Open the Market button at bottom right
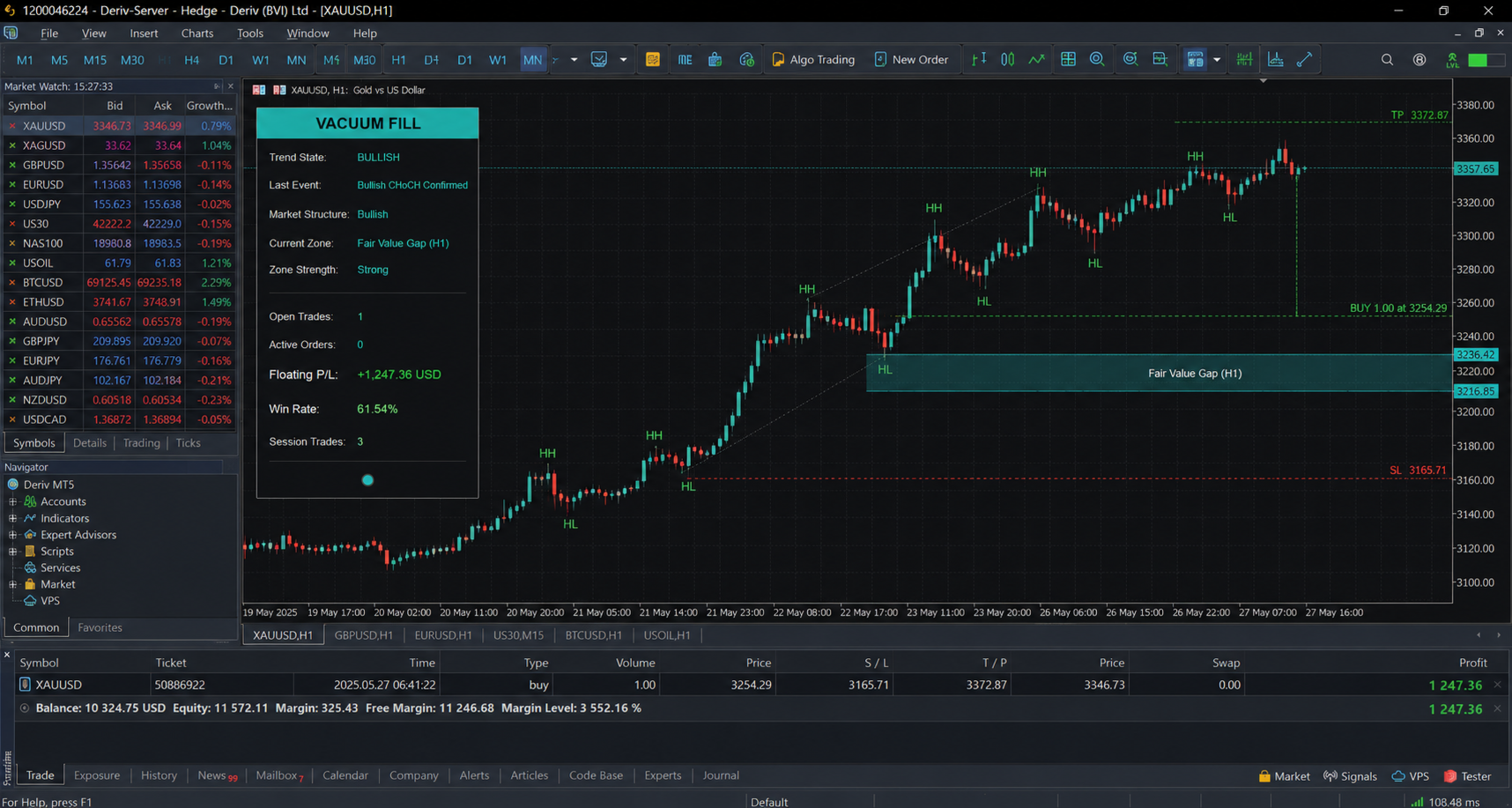The height and width of the screenshot is (808, 1512). (1284, 776)
